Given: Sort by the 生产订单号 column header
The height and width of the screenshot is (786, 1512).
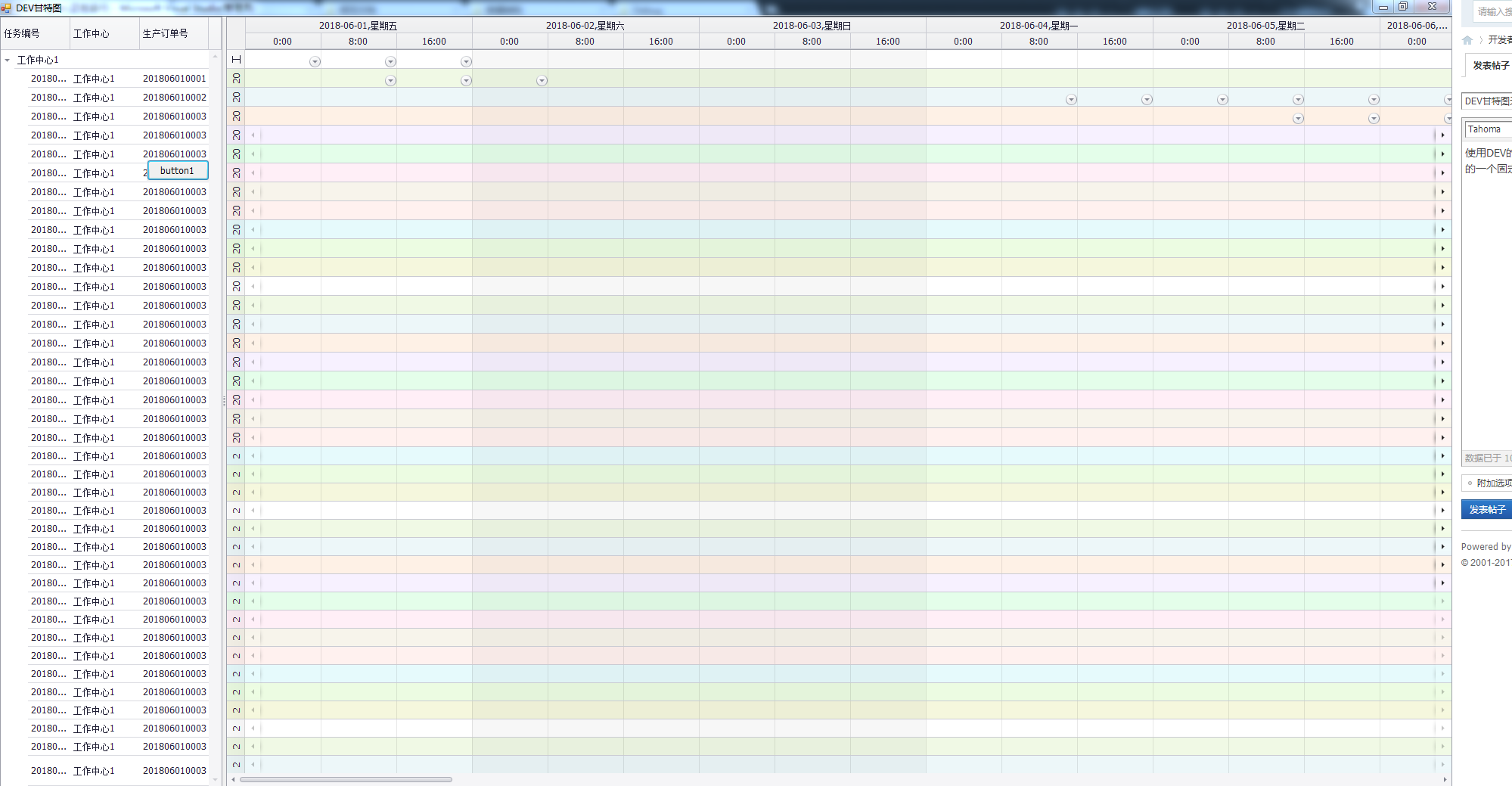Looking at the screenshot, I should click(174, 33).
